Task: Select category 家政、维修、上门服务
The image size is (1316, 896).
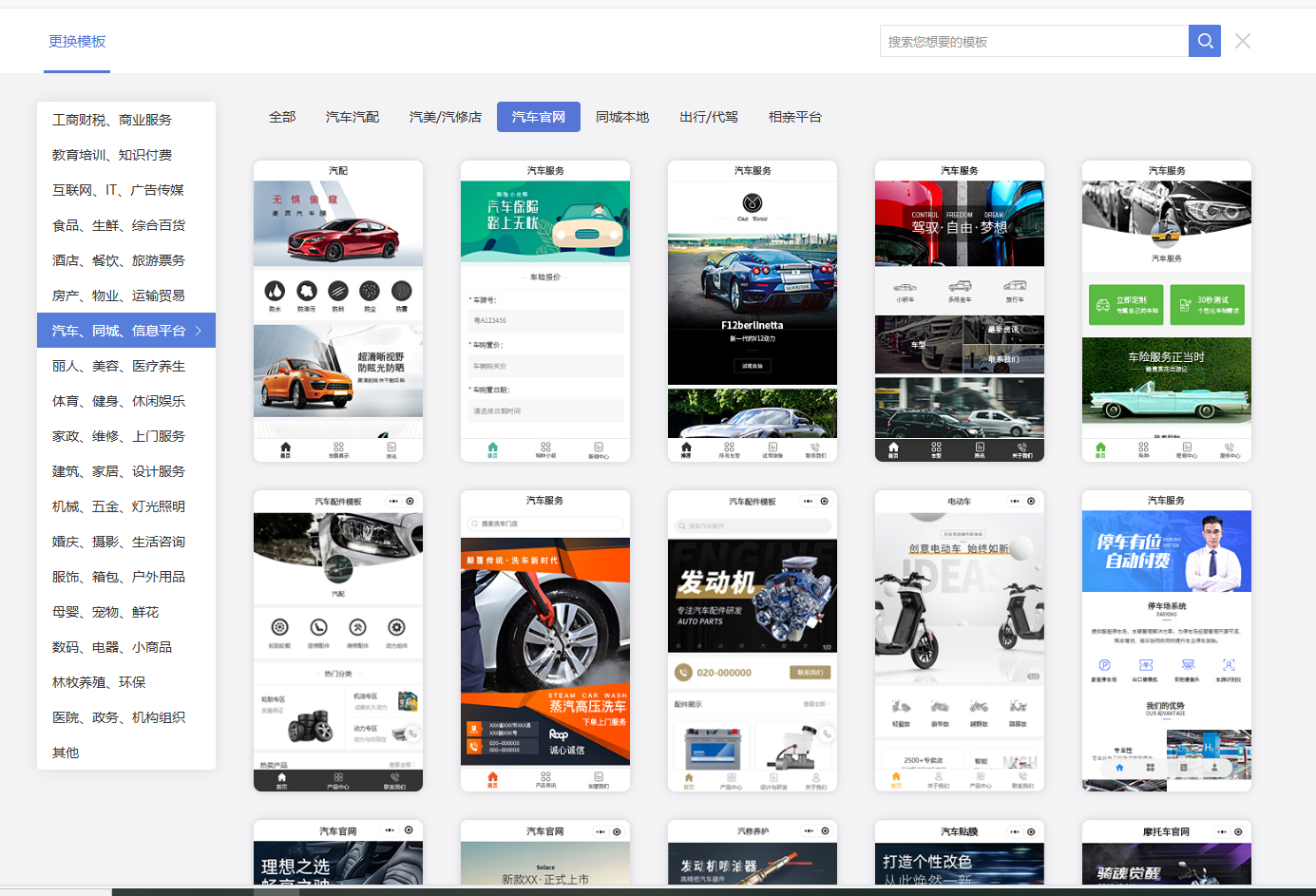Action: point(126,436)
